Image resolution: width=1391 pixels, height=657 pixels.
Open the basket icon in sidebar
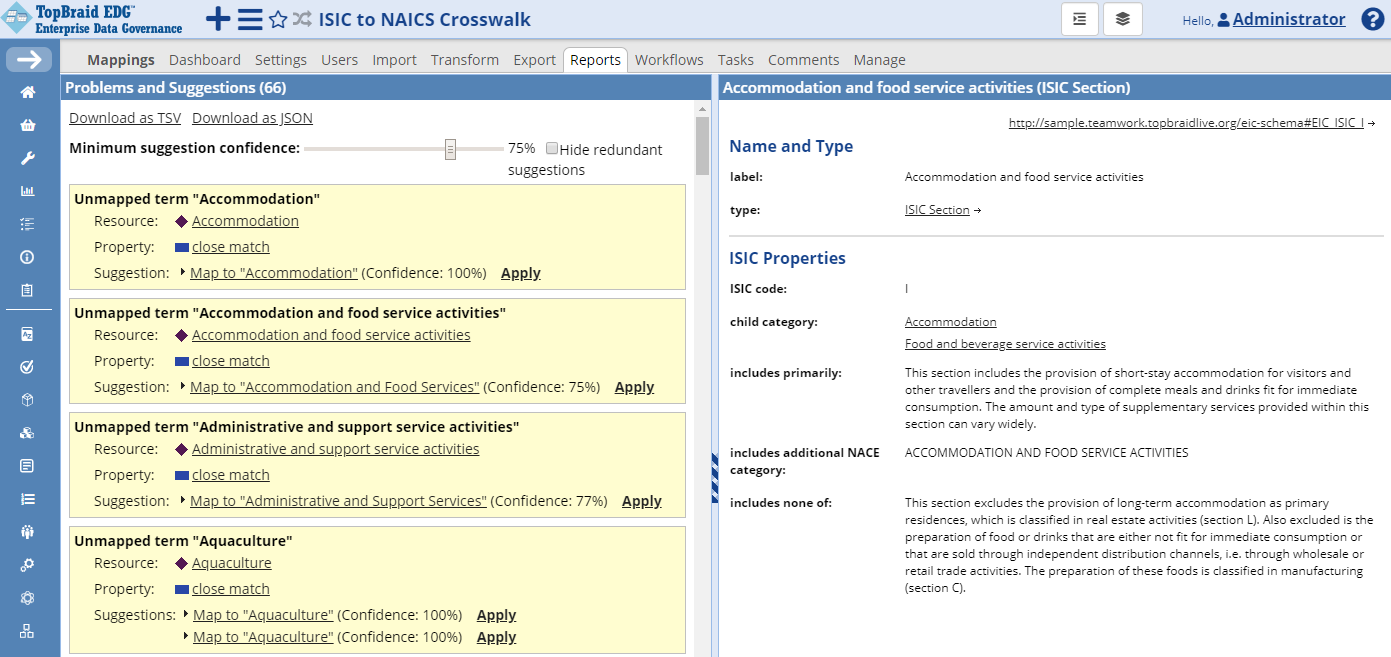(x=28, y=125)
